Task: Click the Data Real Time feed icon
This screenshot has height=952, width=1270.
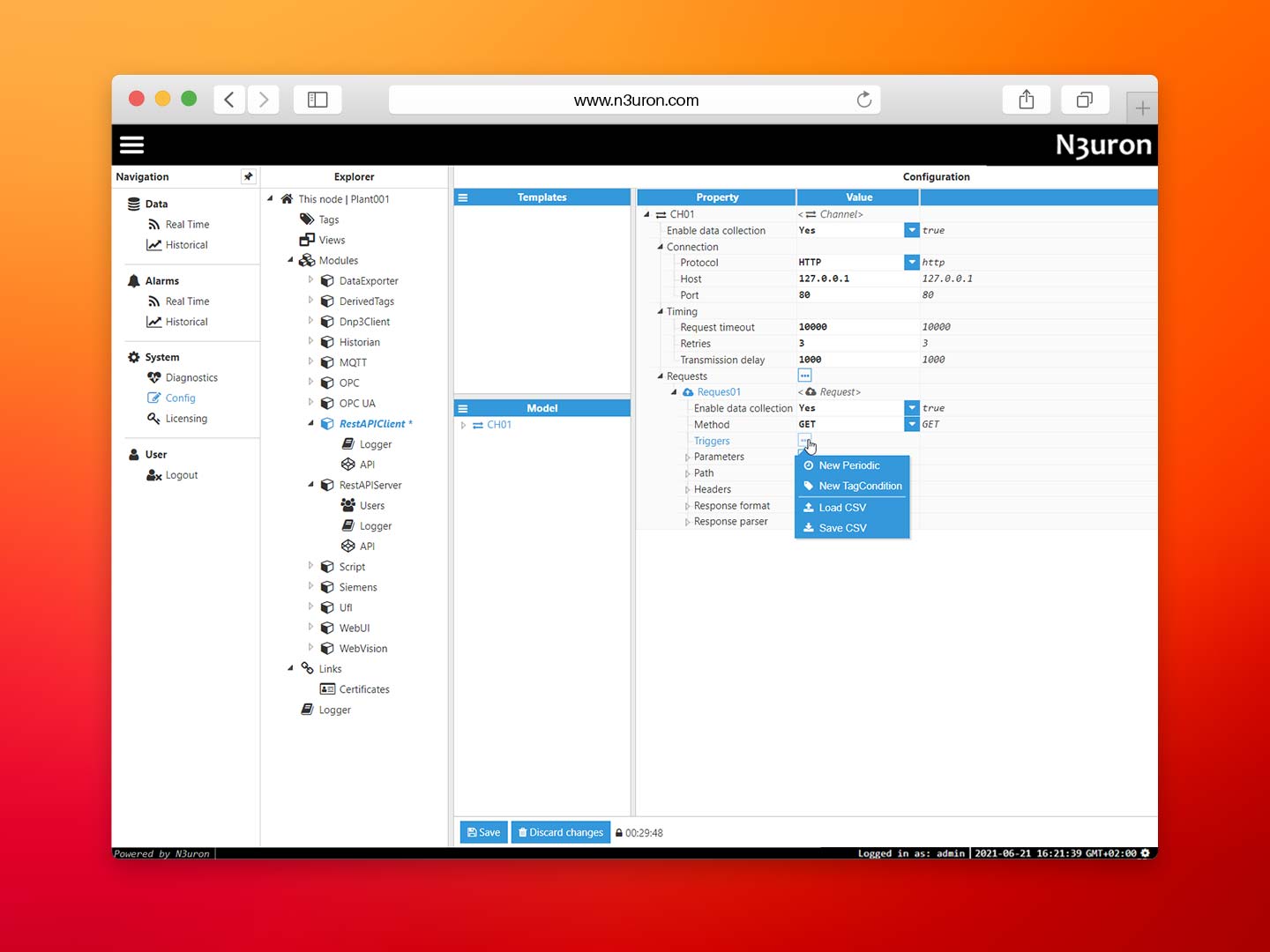Action: [154, 225]
